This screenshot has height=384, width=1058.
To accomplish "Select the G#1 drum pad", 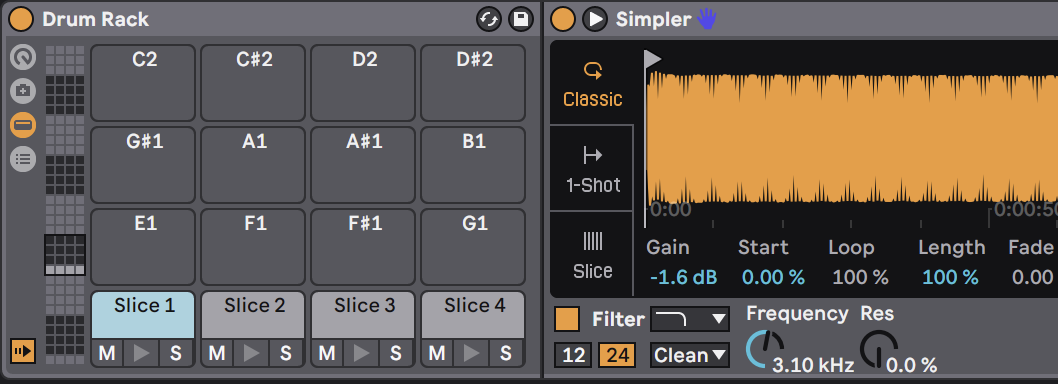I will pos(143,165).
